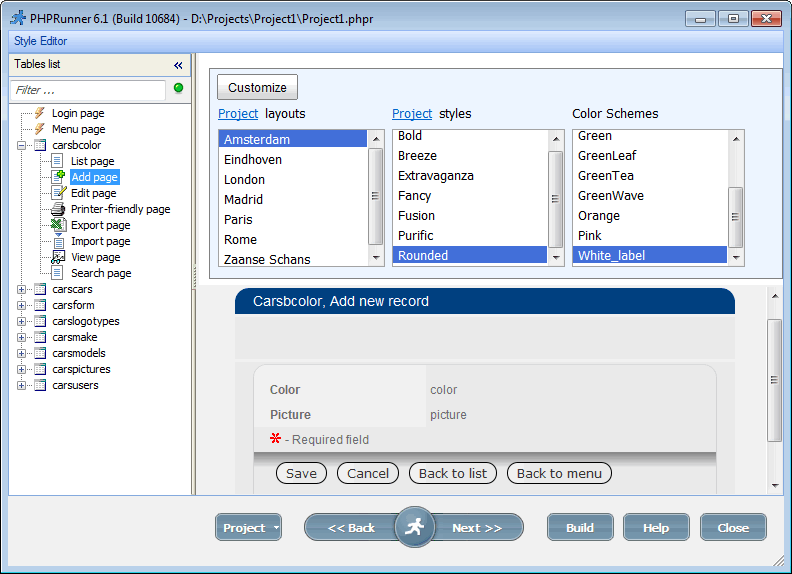
Task: Select the Purific style
Action: (470, 235)
